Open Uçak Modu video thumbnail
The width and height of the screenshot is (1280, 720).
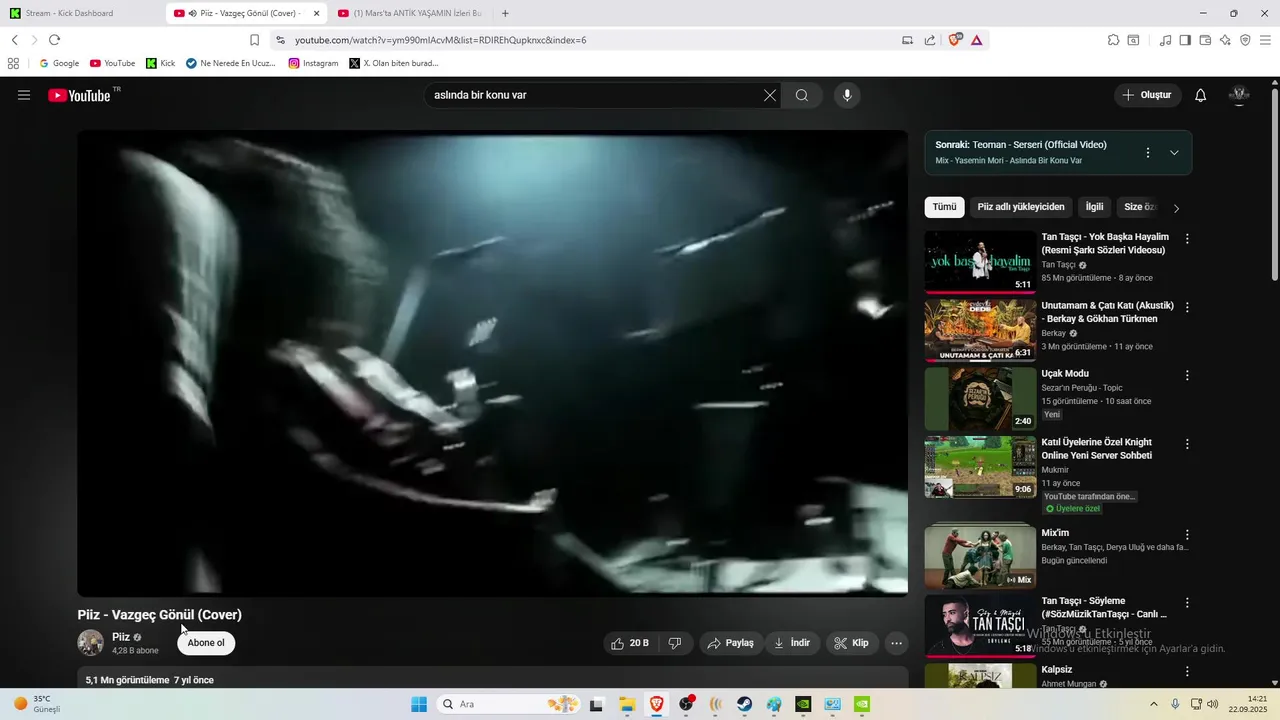(x=980, y=398)
